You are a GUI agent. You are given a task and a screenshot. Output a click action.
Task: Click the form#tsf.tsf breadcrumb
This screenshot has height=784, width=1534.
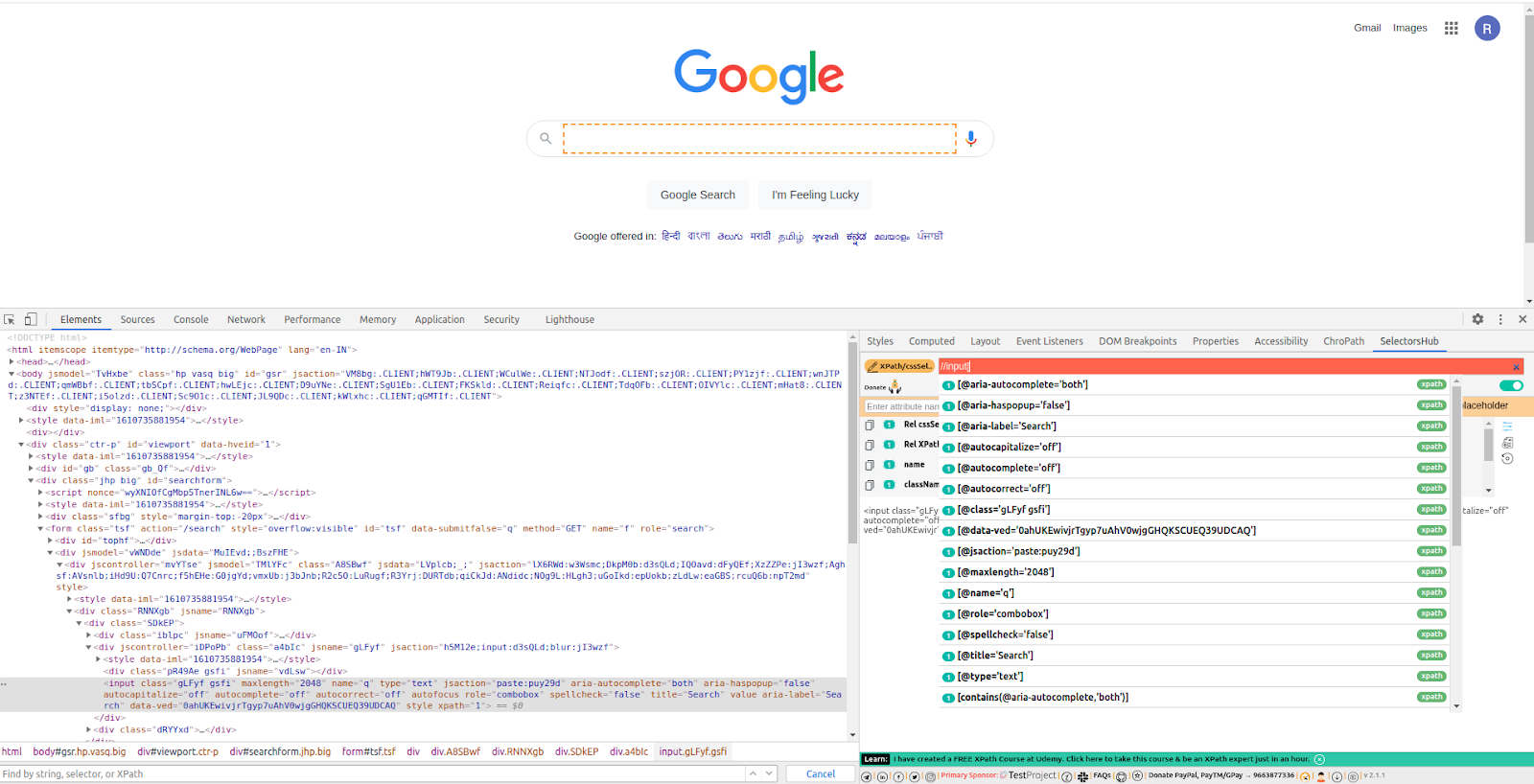pos(368,751)
